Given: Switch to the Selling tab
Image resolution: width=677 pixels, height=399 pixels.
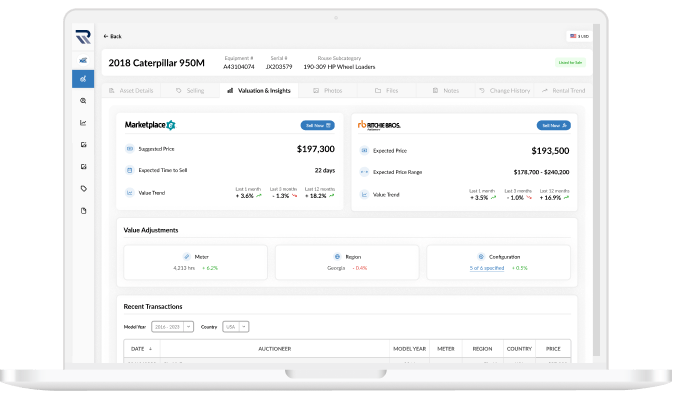Looking at the screenshot, I should (x=190, y=91).
